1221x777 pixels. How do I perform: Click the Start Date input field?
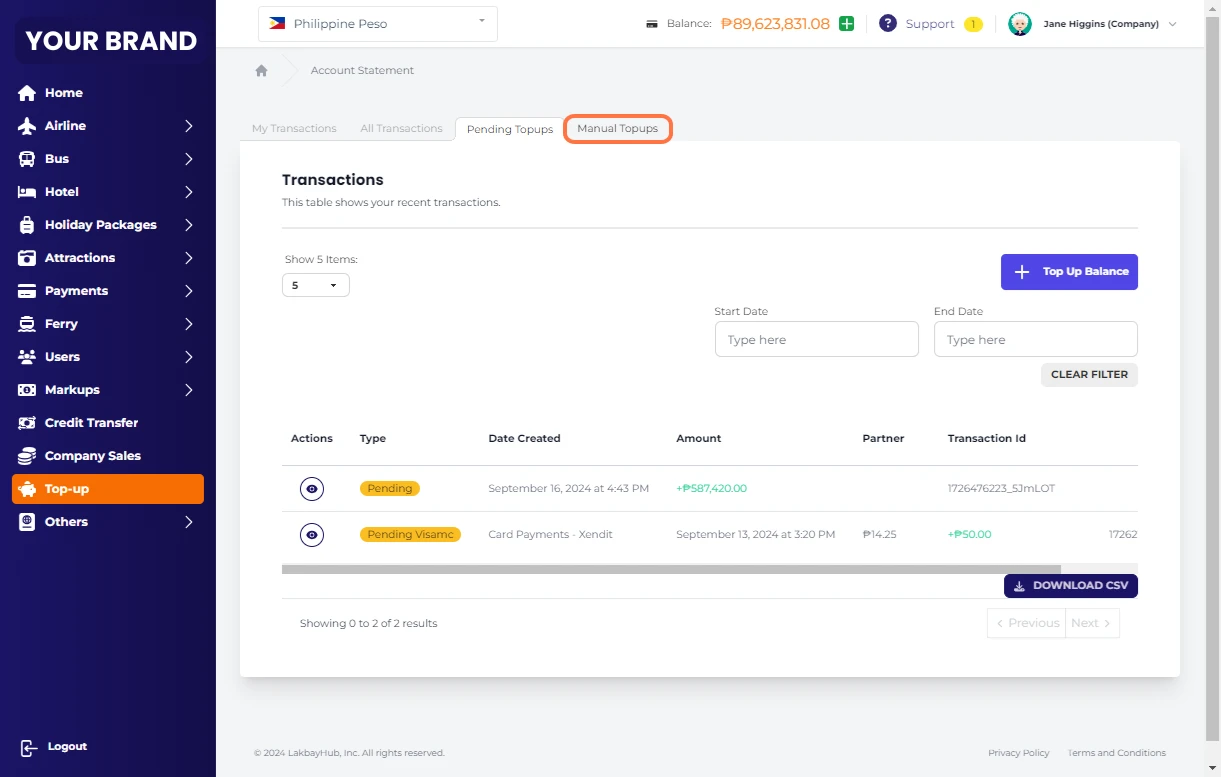tap(816, 340)
